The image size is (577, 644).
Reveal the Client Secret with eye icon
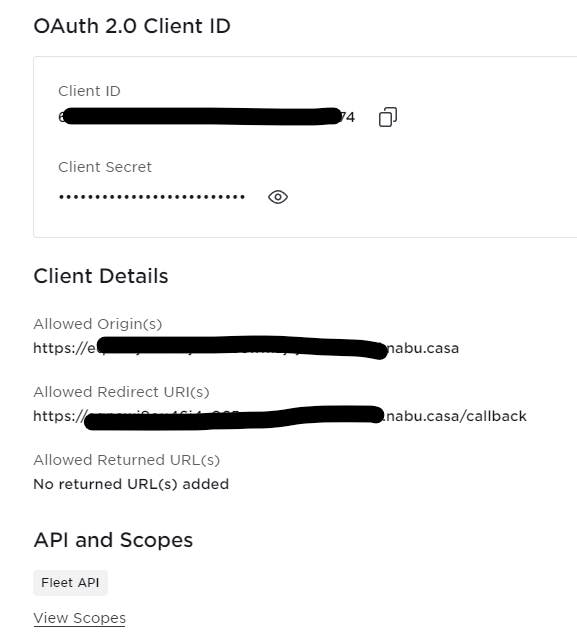coord(278,197)
